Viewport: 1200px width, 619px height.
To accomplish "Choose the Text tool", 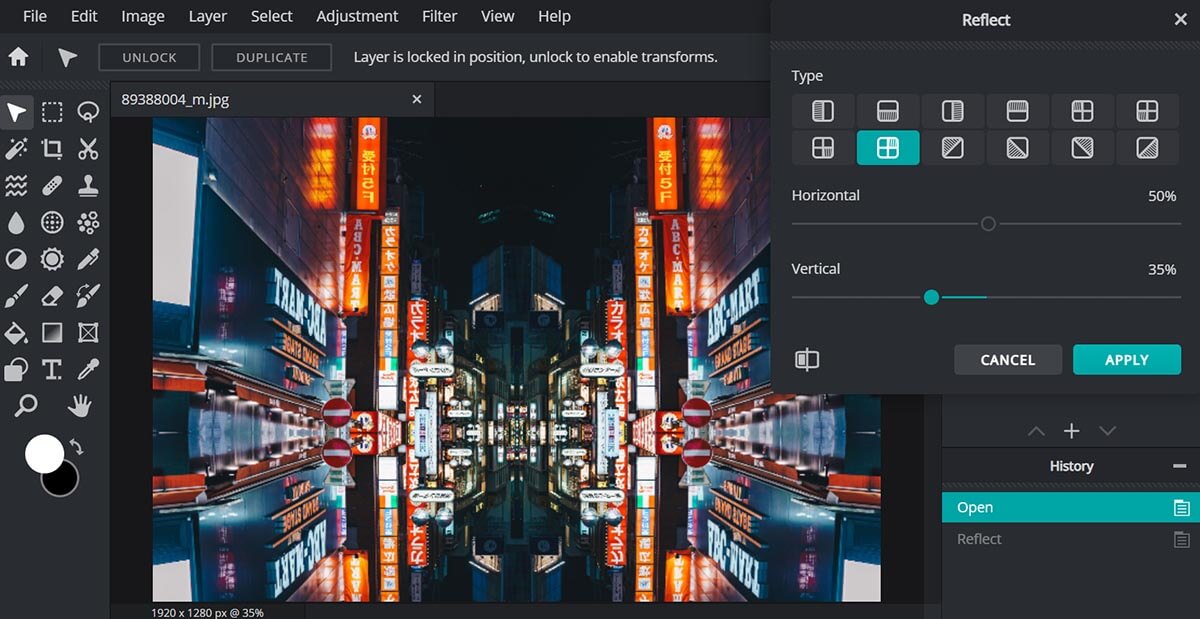I will (52, 368).
